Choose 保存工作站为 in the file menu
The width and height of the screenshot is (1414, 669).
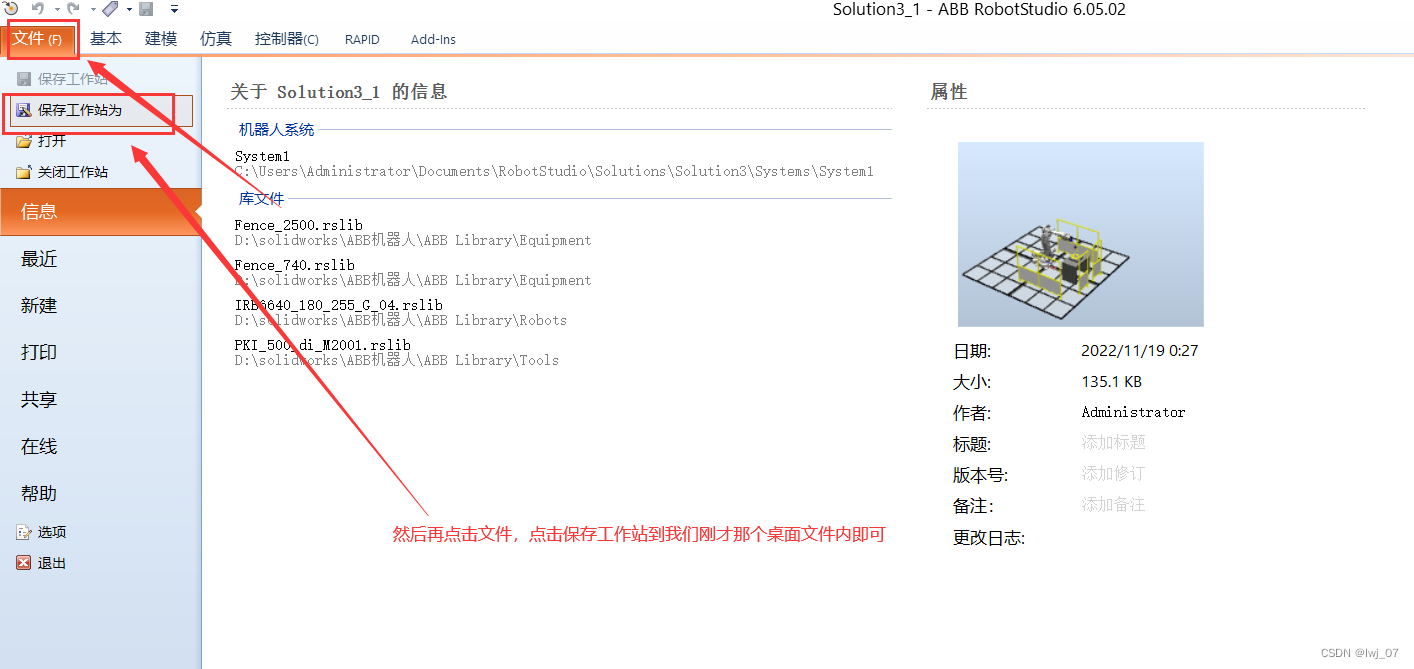[100, 110]
